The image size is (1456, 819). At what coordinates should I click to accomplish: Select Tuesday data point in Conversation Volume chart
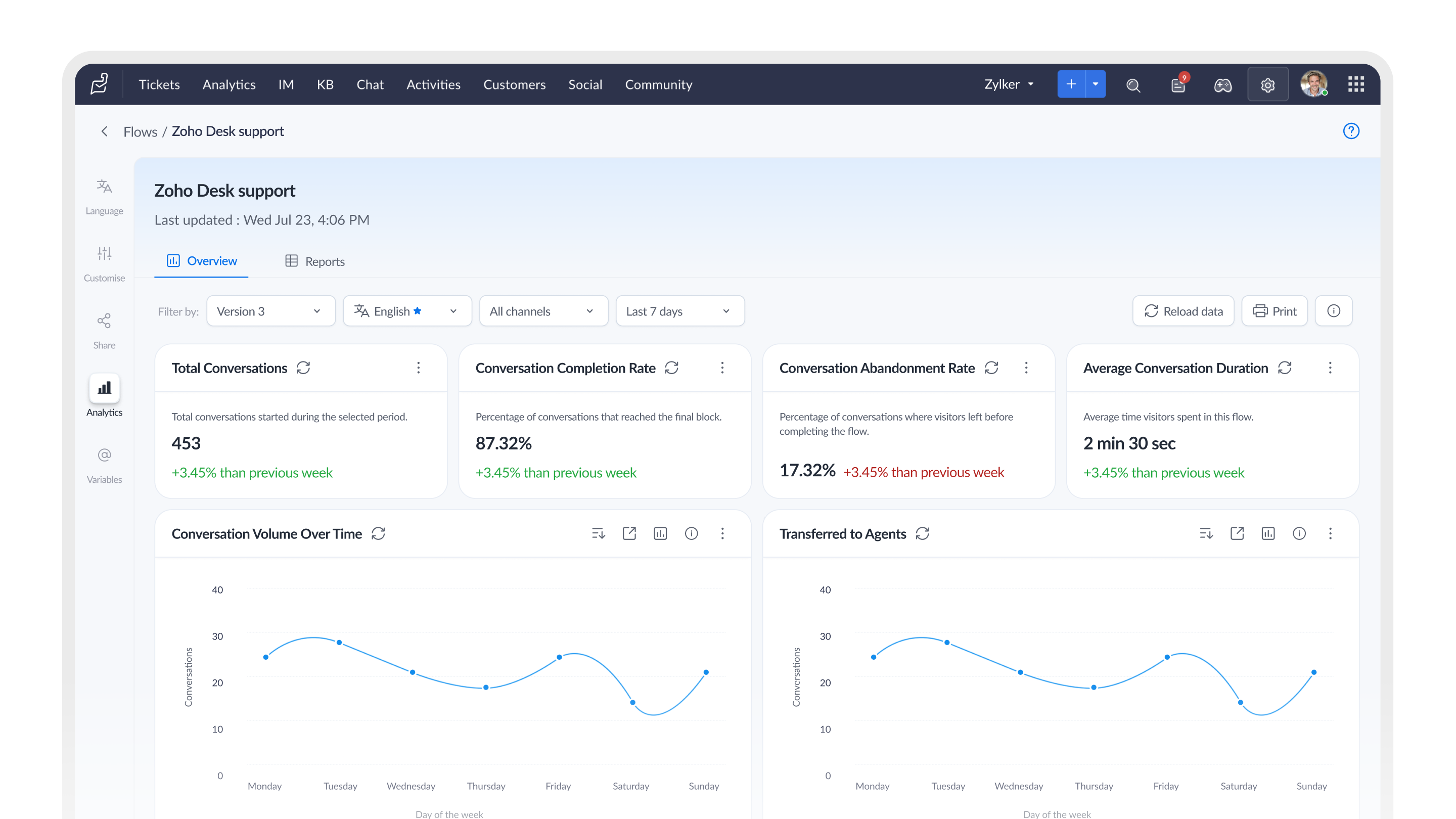pyautogui.click(x=339, y=643)
